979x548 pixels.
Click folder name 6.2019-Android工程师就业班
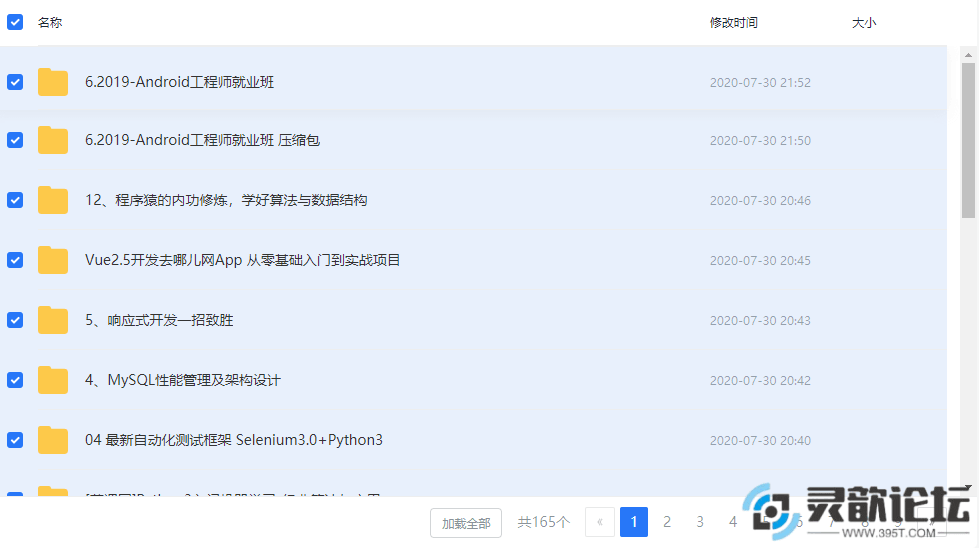[179, 82]
